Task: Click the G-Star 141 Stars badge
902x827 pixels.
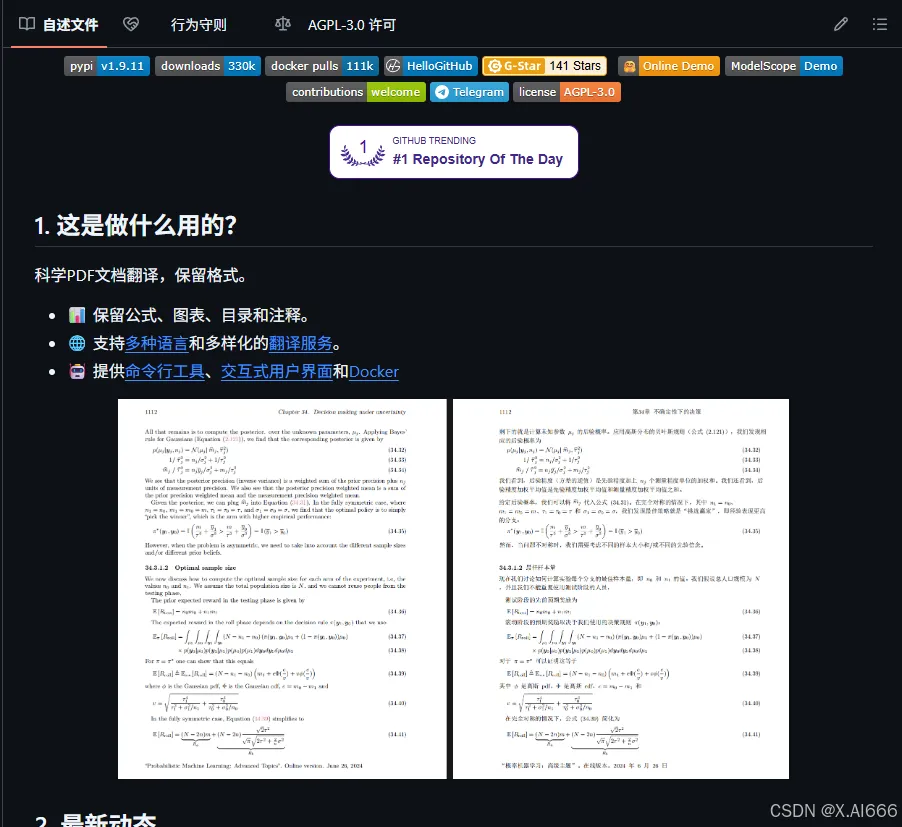Action: [x=544, y=66]
